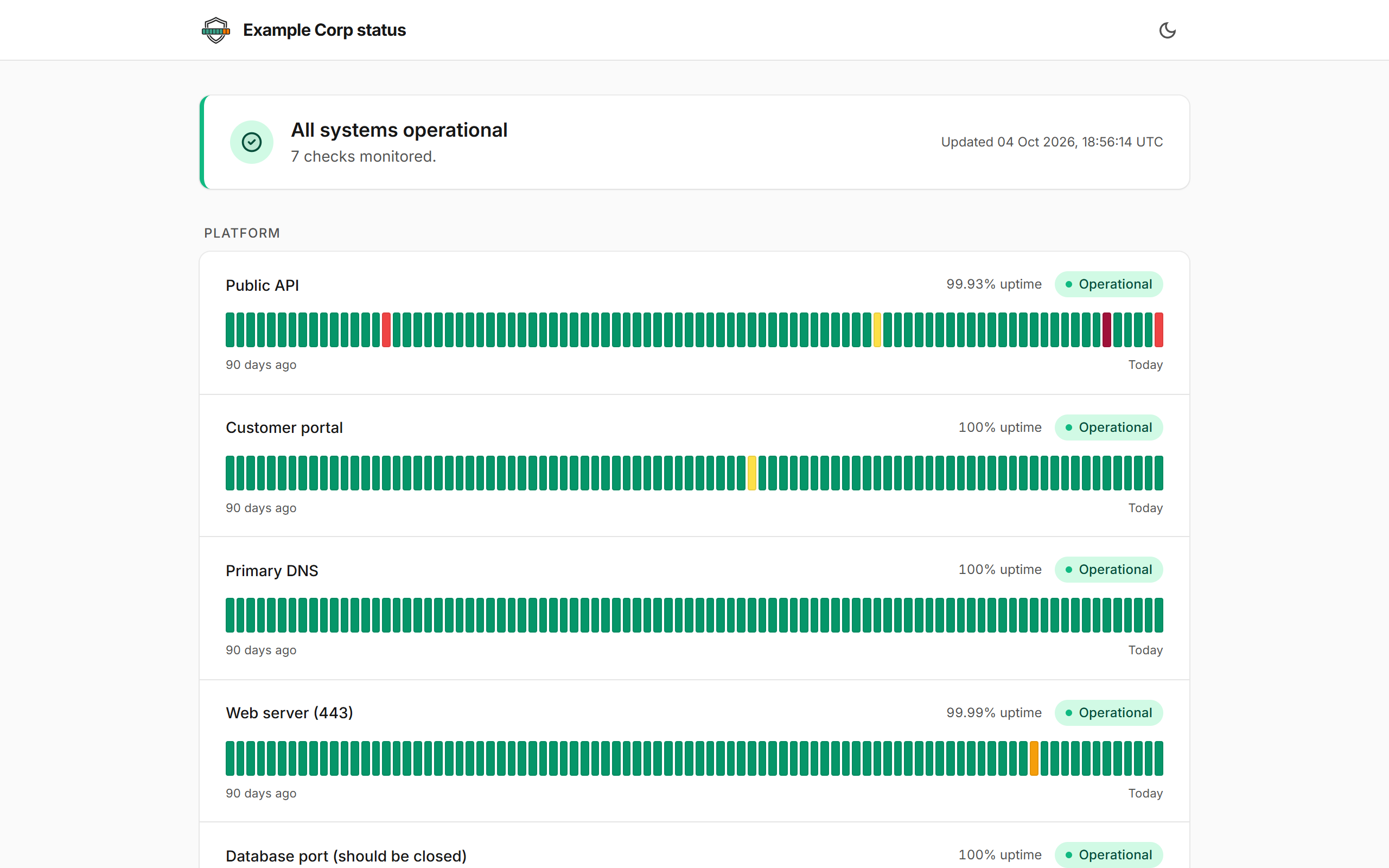Image resolution: width=1389 pixels, height=868 pixels.
Task: Click today's bar in Web server timeline
Action: coord(1159,758)
